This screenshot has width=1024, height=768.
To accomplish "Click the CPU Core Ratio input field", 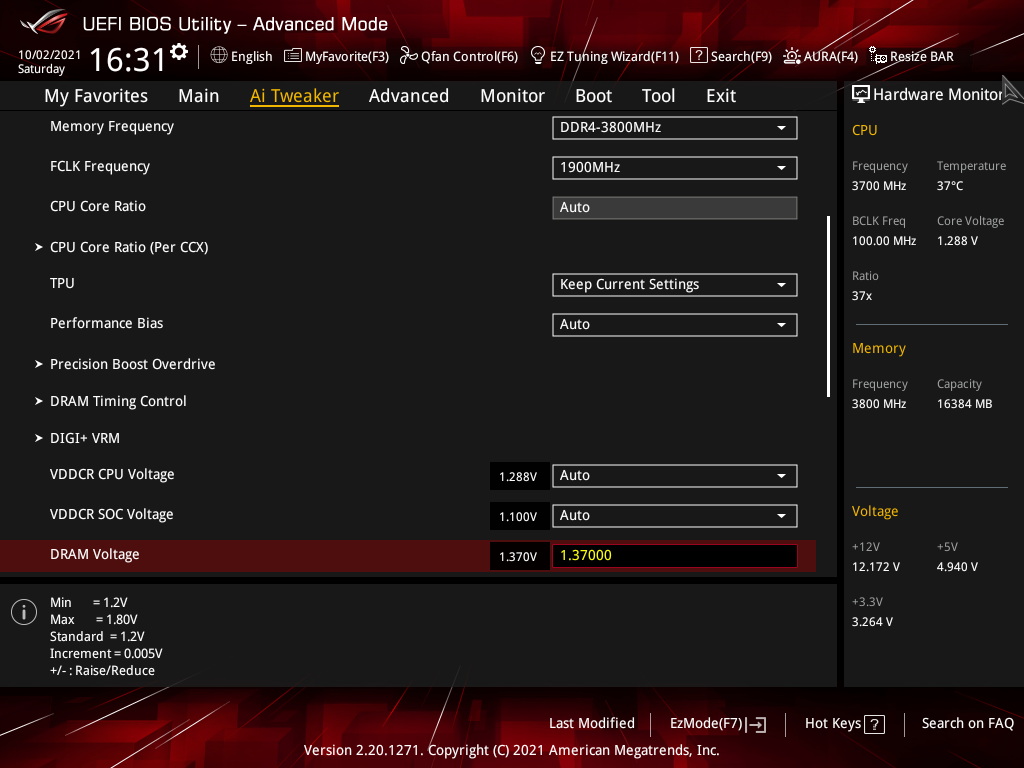I will click(675, 208).
